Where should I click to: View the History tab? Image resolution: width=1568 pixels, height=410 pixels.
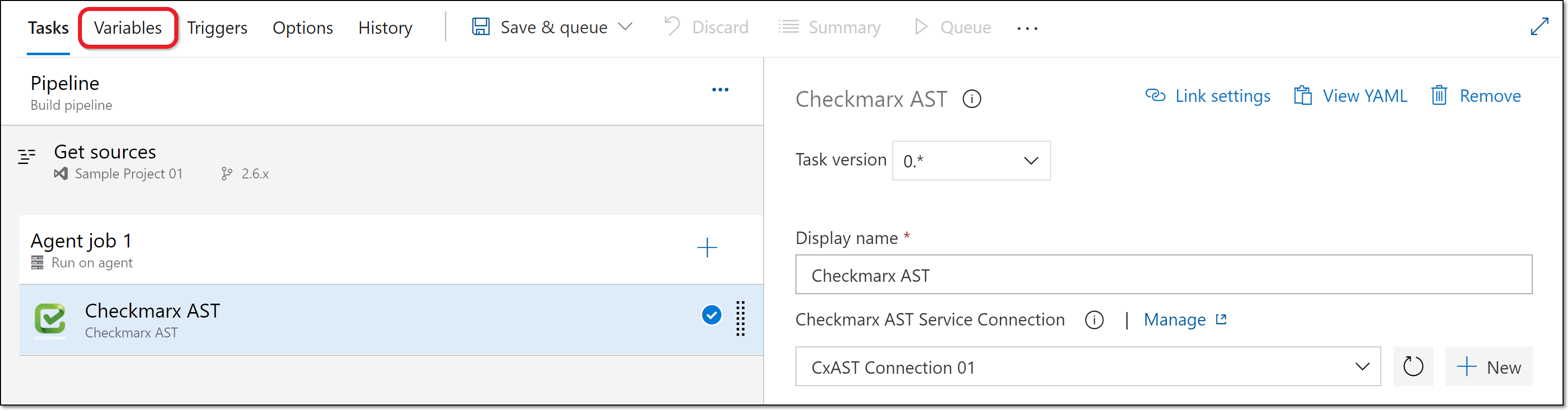[385, 28]
